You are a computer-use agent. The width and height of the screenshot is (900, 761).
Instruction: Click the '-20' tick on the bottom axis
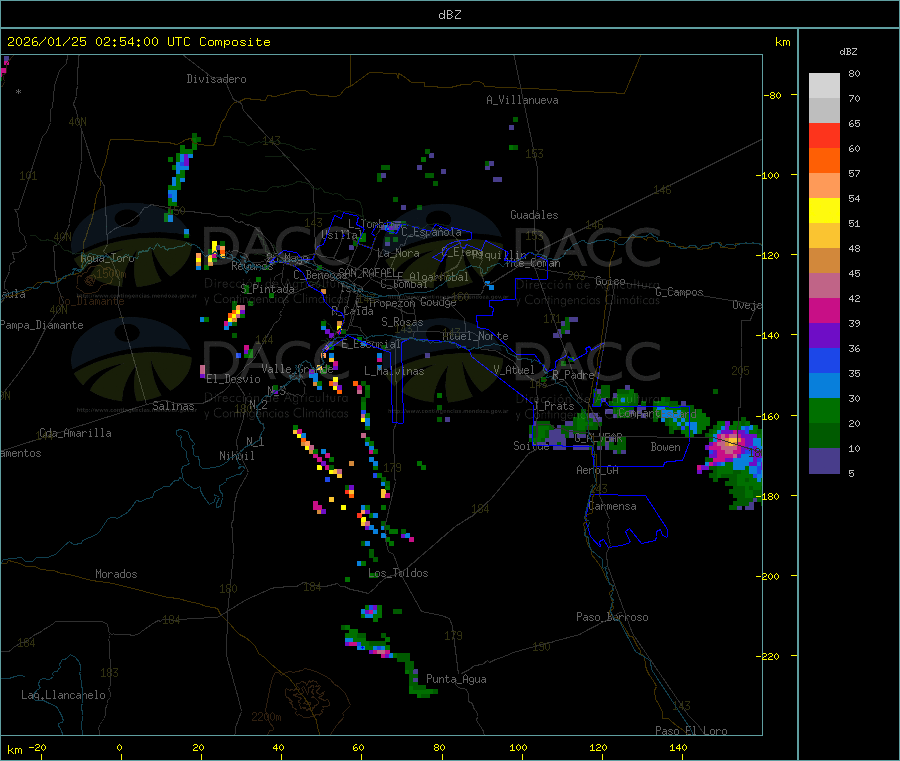coord(37,748)
